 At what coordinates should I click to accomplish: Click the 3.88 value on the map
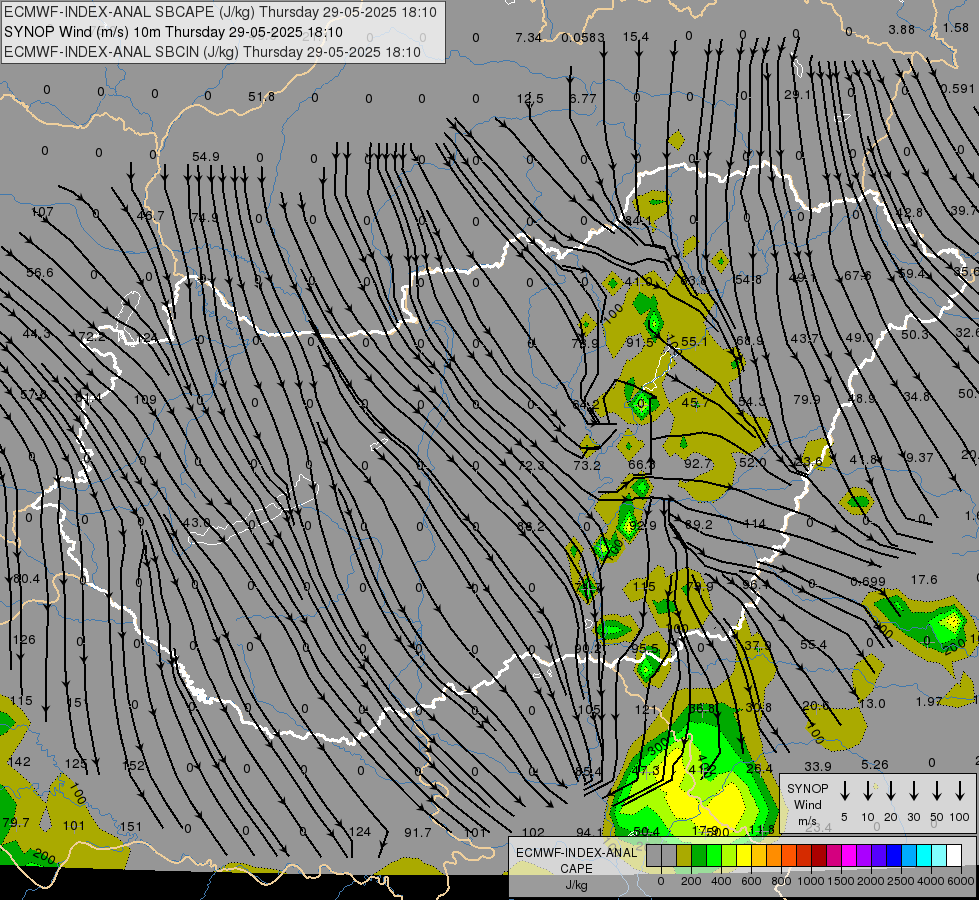point(902,30)
